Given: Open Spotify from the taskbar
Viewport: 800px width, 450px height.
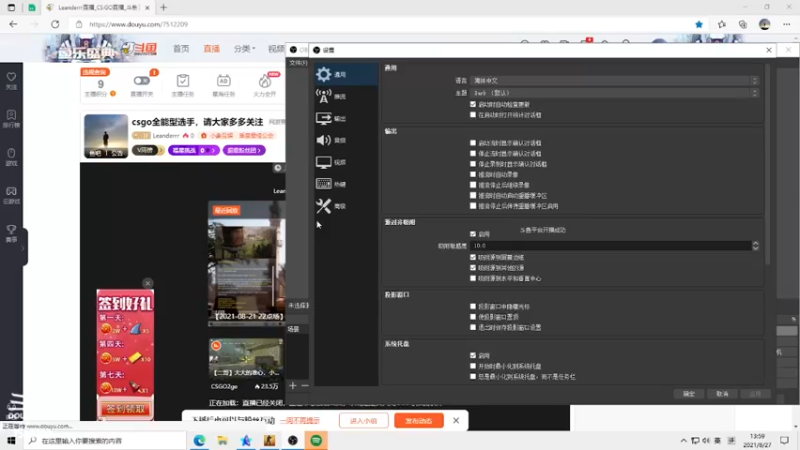Looking at the screenshot, I should [x=316, y=440].
